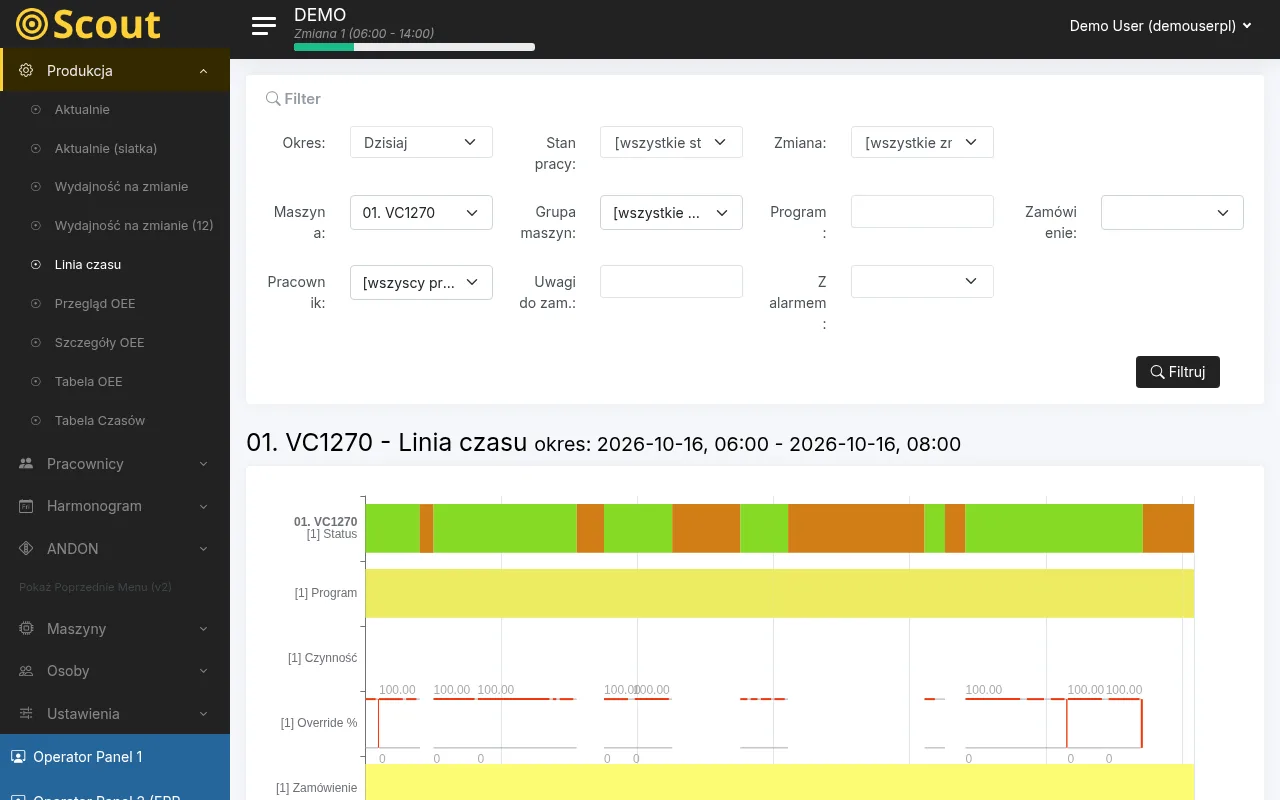The width and height of the screenshot is (1280, 800).
Task: Click the Program text input field
Action: coord(922,212)
